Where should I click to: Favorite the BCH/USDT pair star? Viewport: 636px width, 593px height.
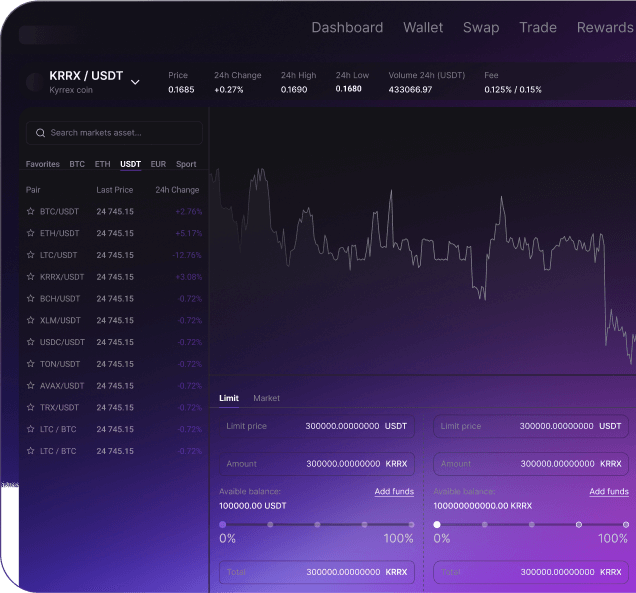[31, 299]
